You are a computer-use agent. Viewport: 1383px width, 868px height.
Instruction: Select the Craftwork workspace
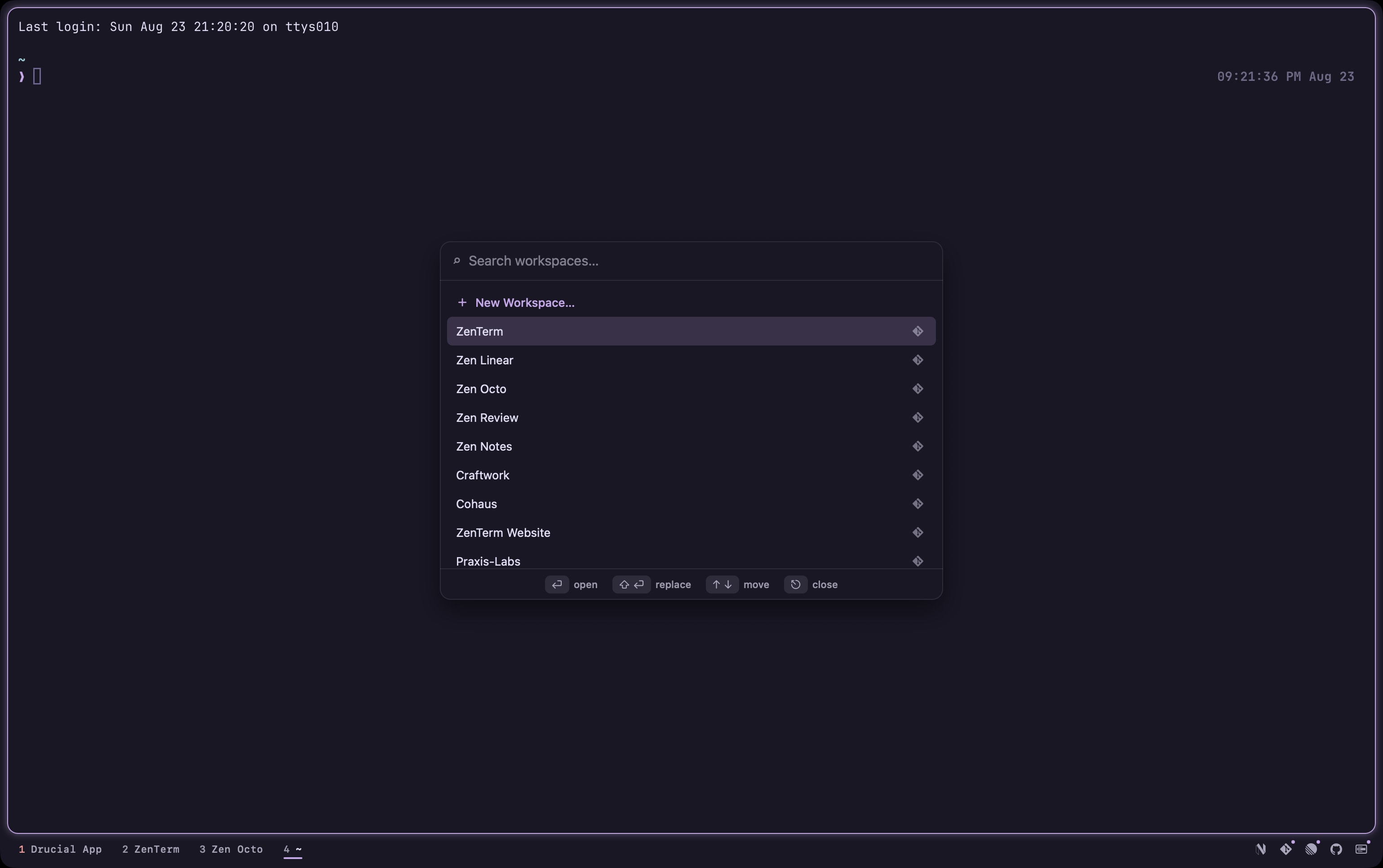point(691,475)
